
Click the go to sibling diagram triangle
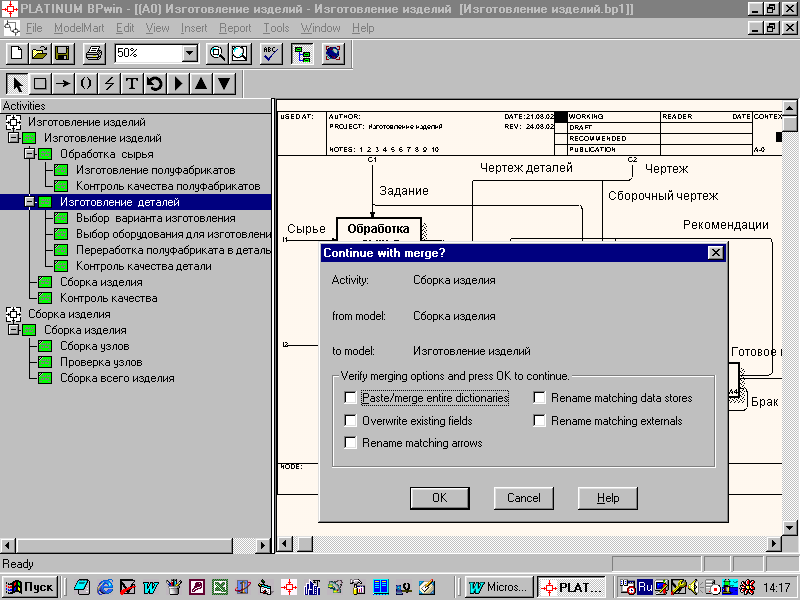[178, 84]
